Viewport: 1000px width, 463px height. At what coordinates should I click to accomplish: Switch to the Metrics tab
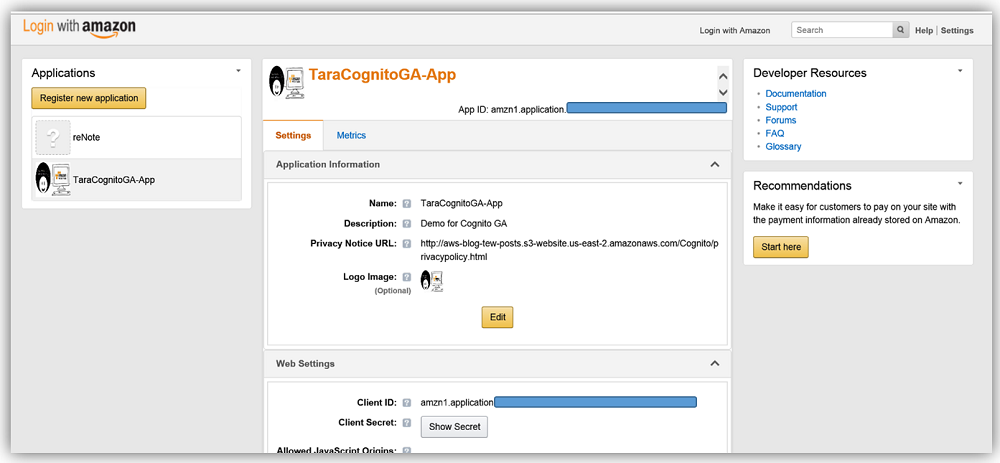coord(351,135)
